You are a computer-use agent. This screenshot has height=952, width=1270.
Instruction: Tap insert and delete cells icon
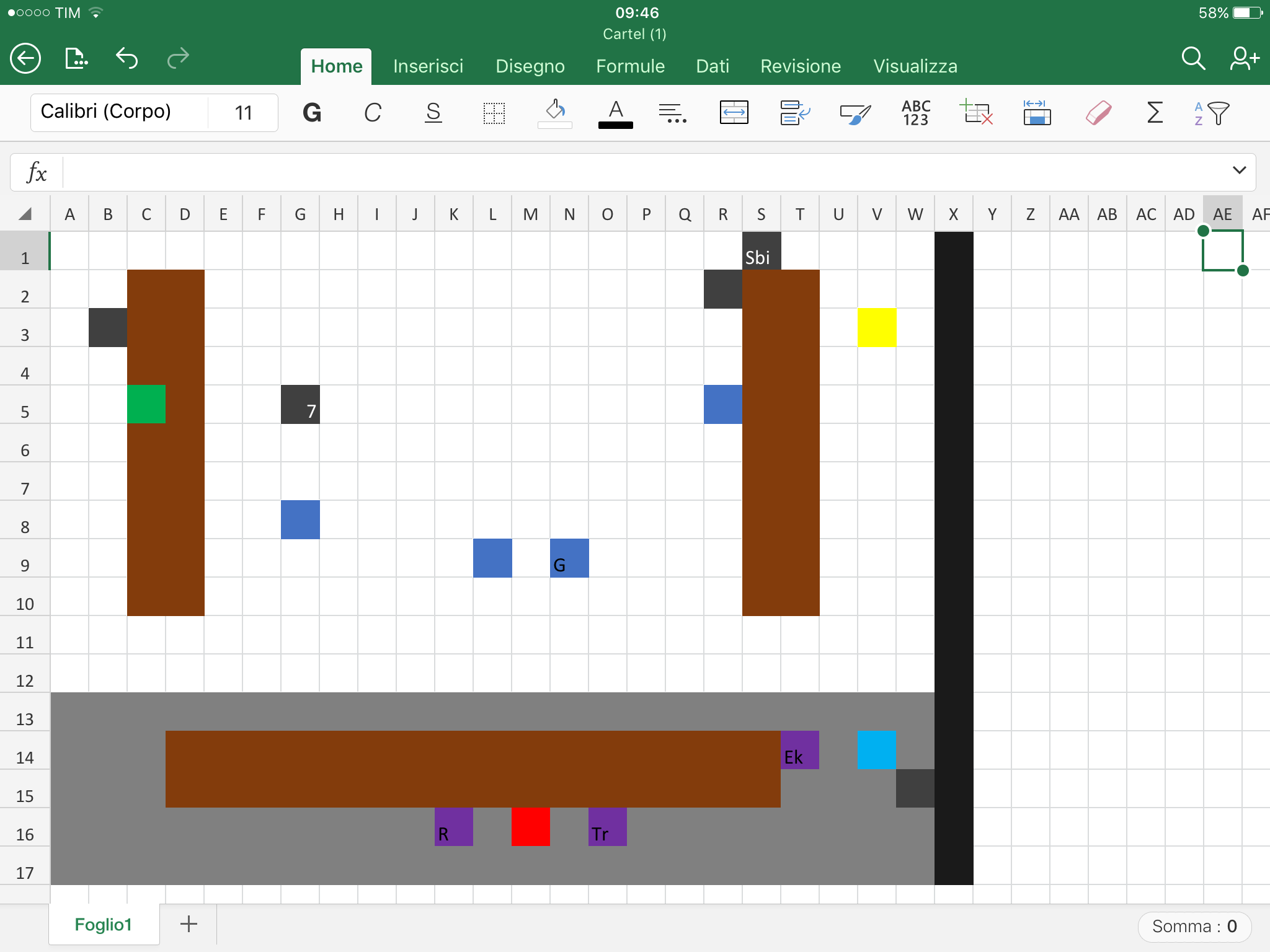(976, 113)
